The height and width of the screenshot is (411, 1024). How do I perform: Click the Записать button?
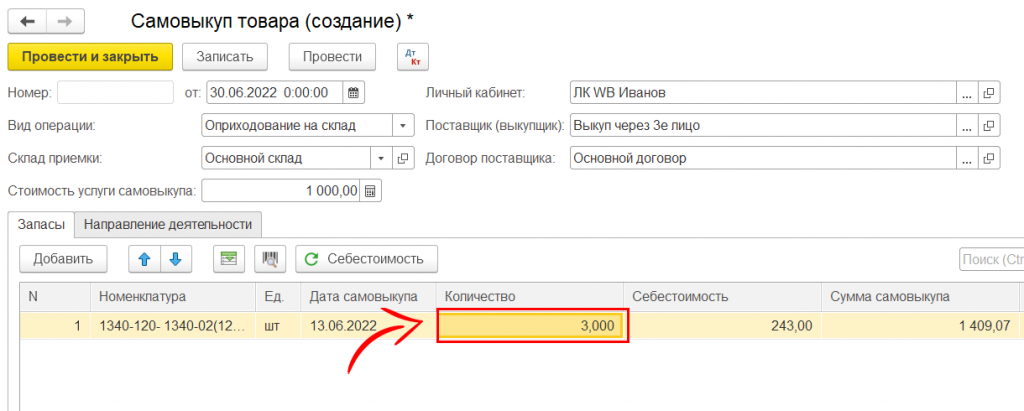pos(231,57)
